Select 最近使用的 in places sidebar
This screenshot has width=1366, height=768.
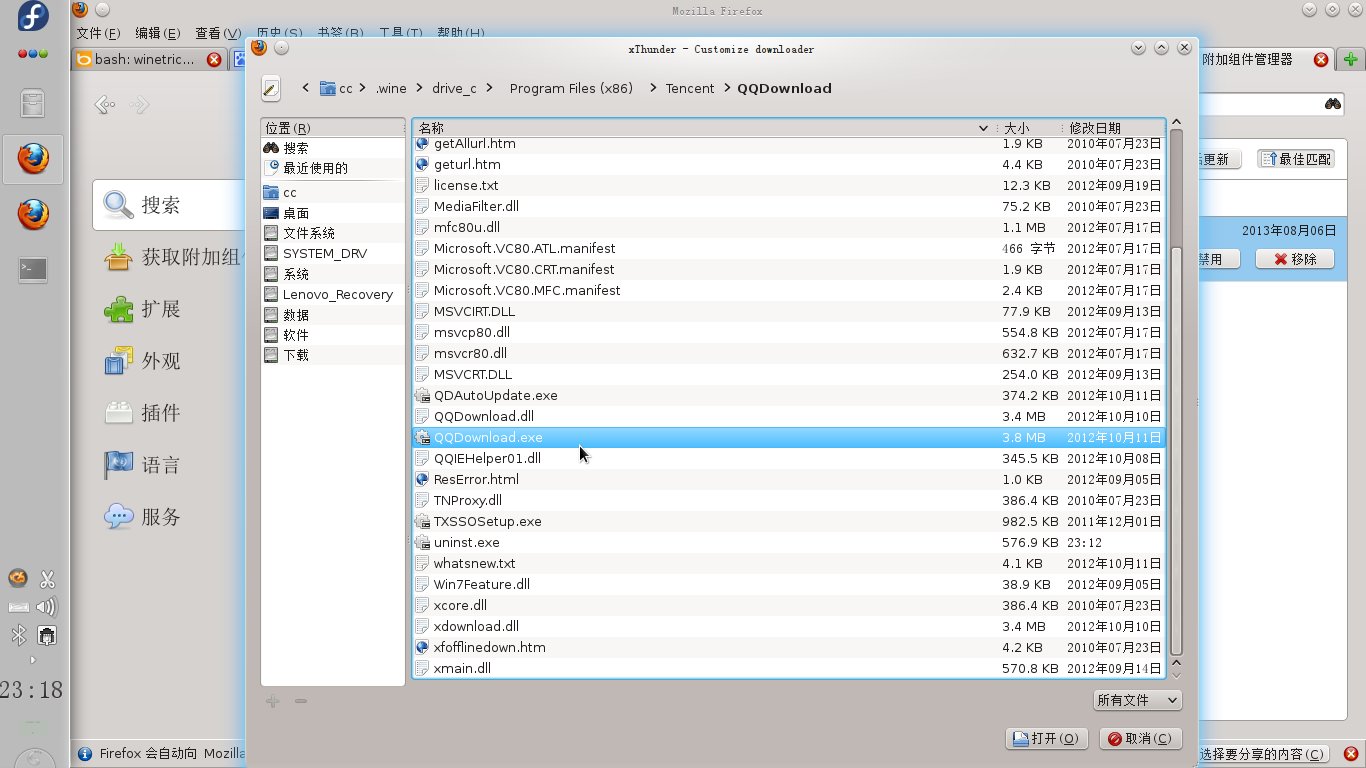coord(333,168)
